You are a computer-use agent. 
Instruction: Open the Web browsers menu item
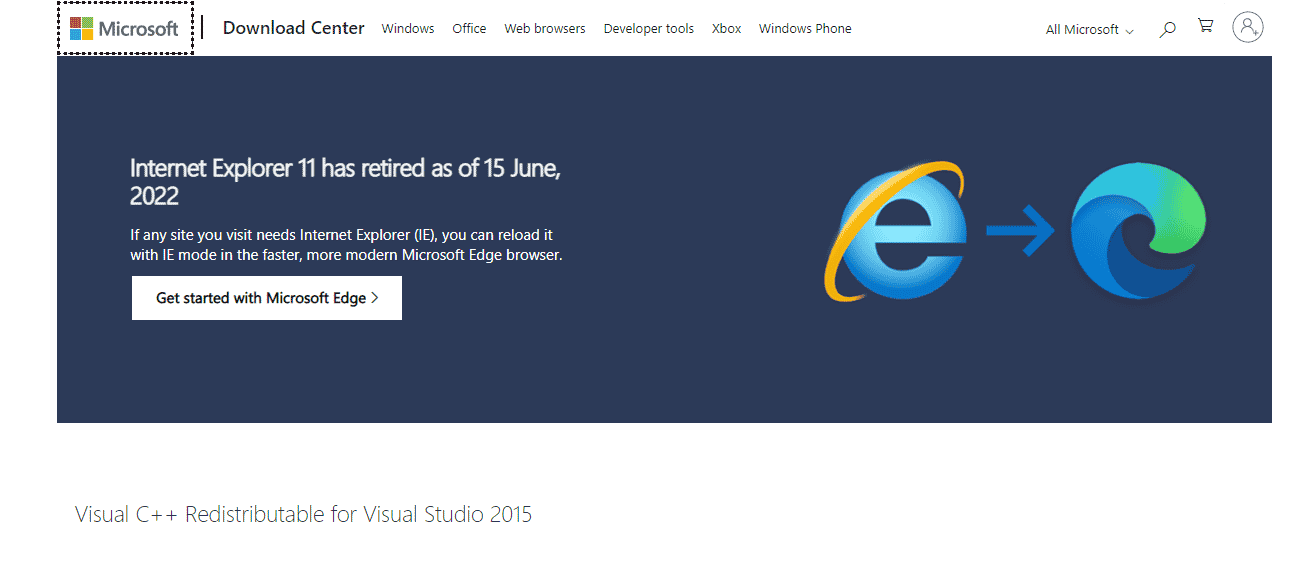(545, 28)
